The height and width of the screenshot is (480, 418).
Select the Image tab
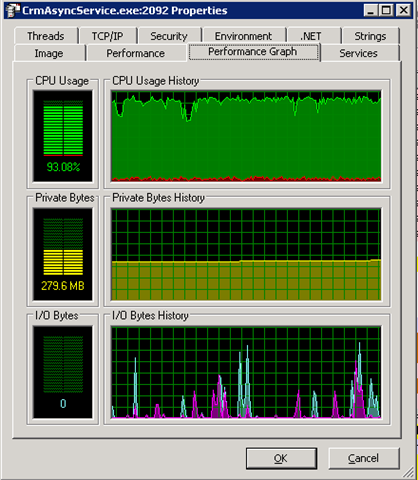click(x=49, y=53)
